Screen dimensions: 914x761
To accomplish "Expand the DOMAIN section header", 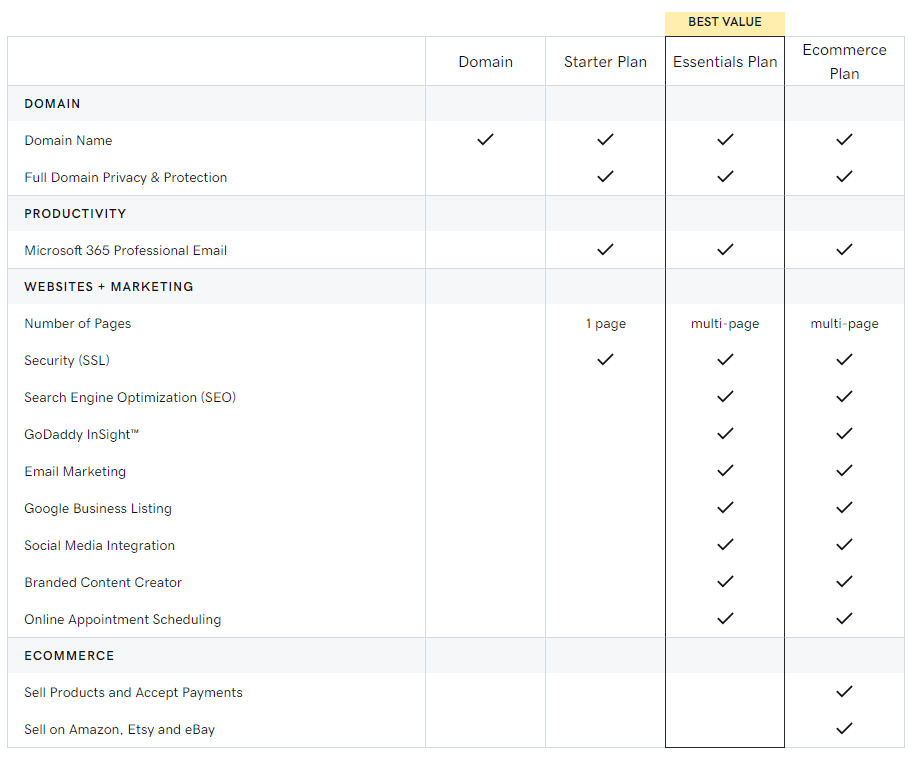I will tap(52, 103).
